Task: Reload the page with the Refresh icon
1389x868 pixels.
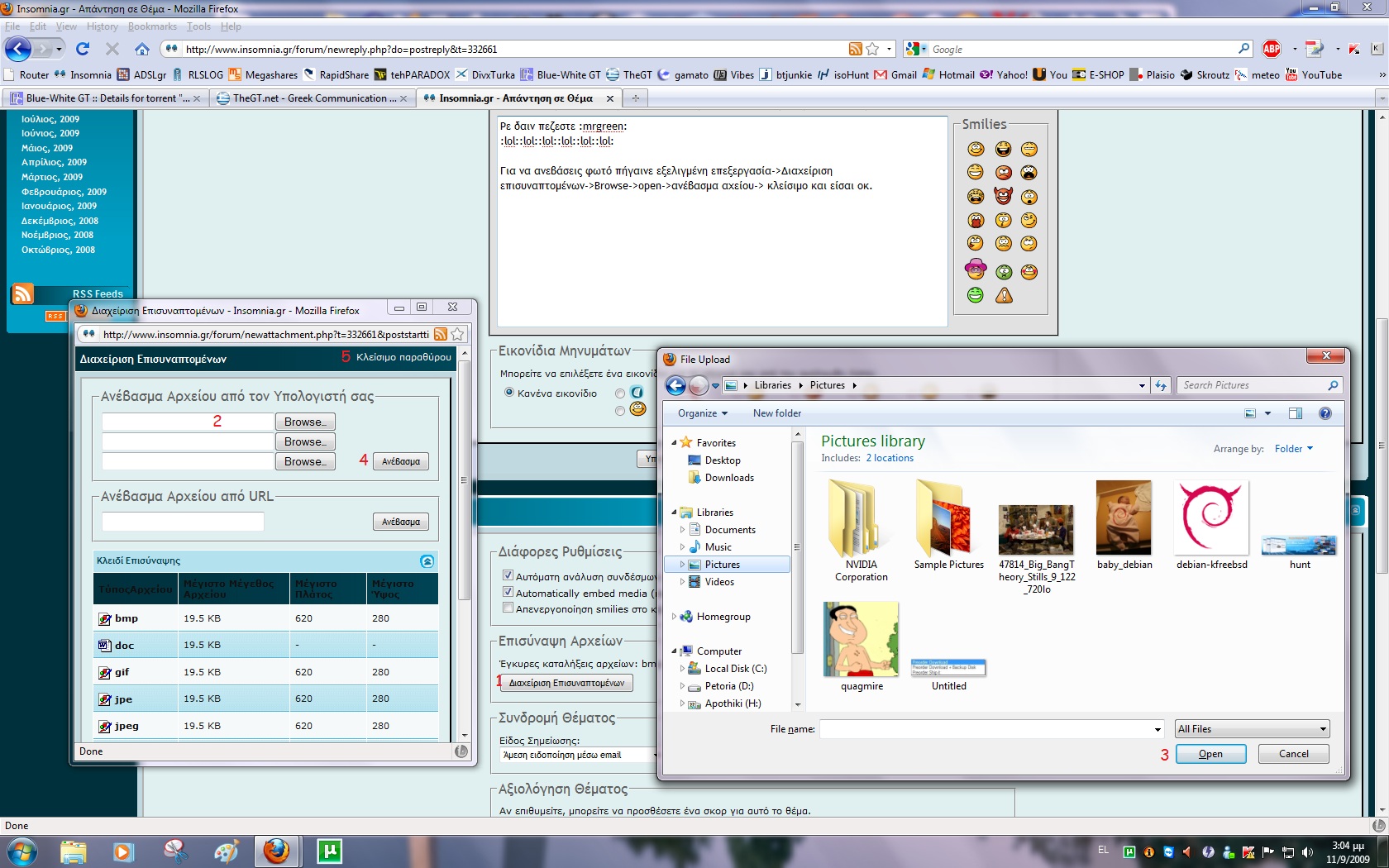Action: pyautogui.click(x=83, y=50)
